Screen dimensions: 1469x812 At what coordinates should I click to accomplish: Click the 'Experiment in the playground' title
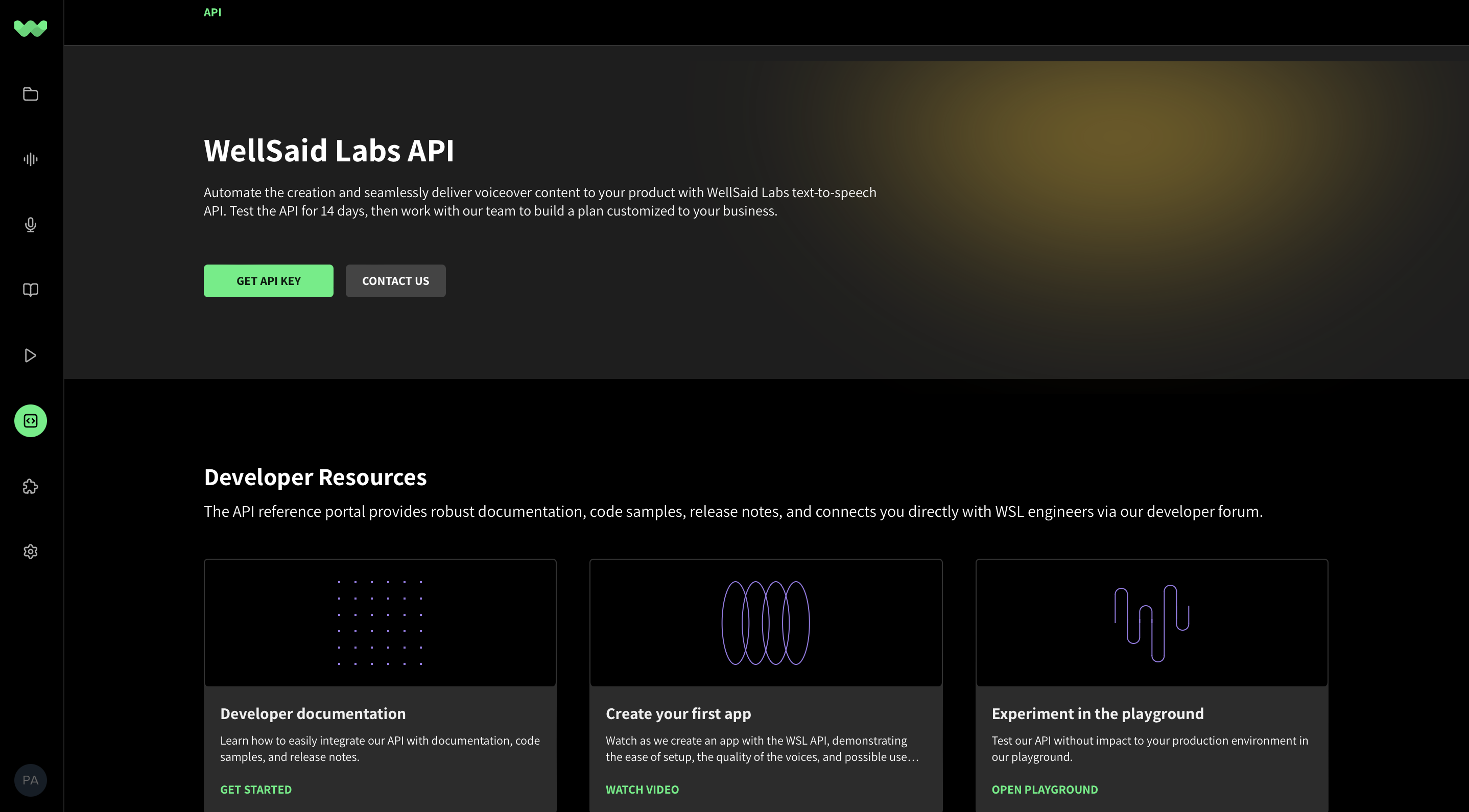coord(1098,713)
